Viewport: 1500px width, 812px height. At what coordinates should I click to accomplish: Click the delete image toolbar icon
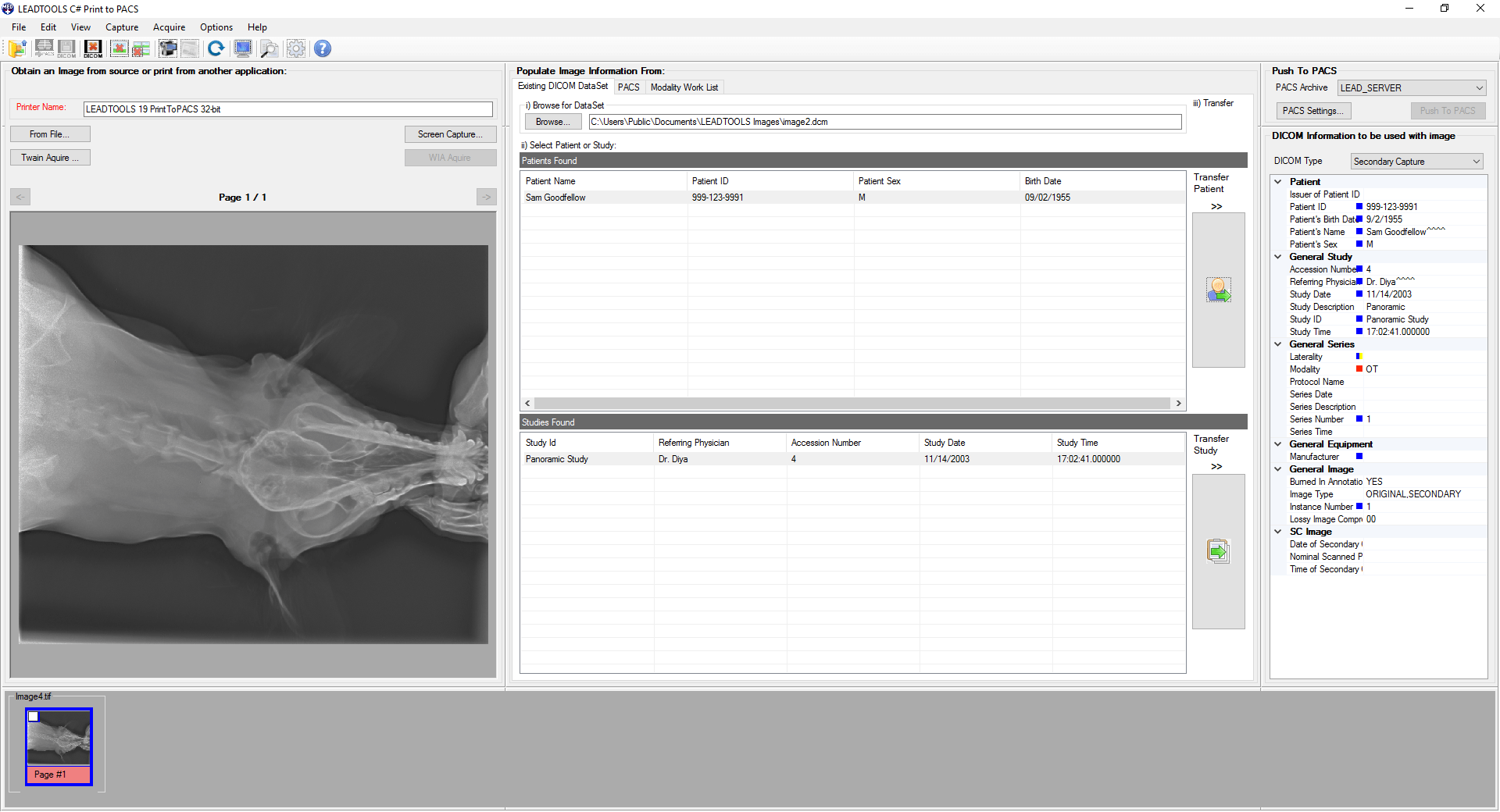click(119, 48)
